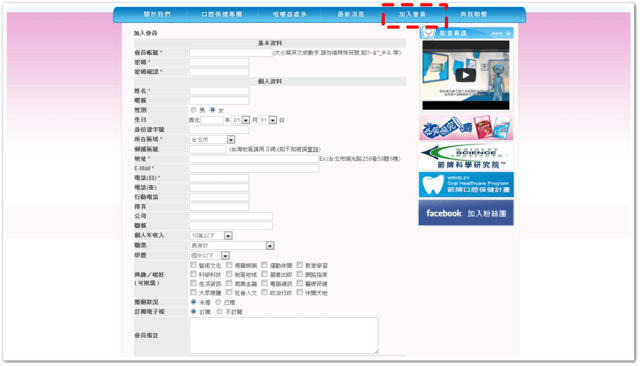Viewport: 640px width, 366px height.
Task: Click the 查詢 postal code lookup link
Action: click(313, 149)
